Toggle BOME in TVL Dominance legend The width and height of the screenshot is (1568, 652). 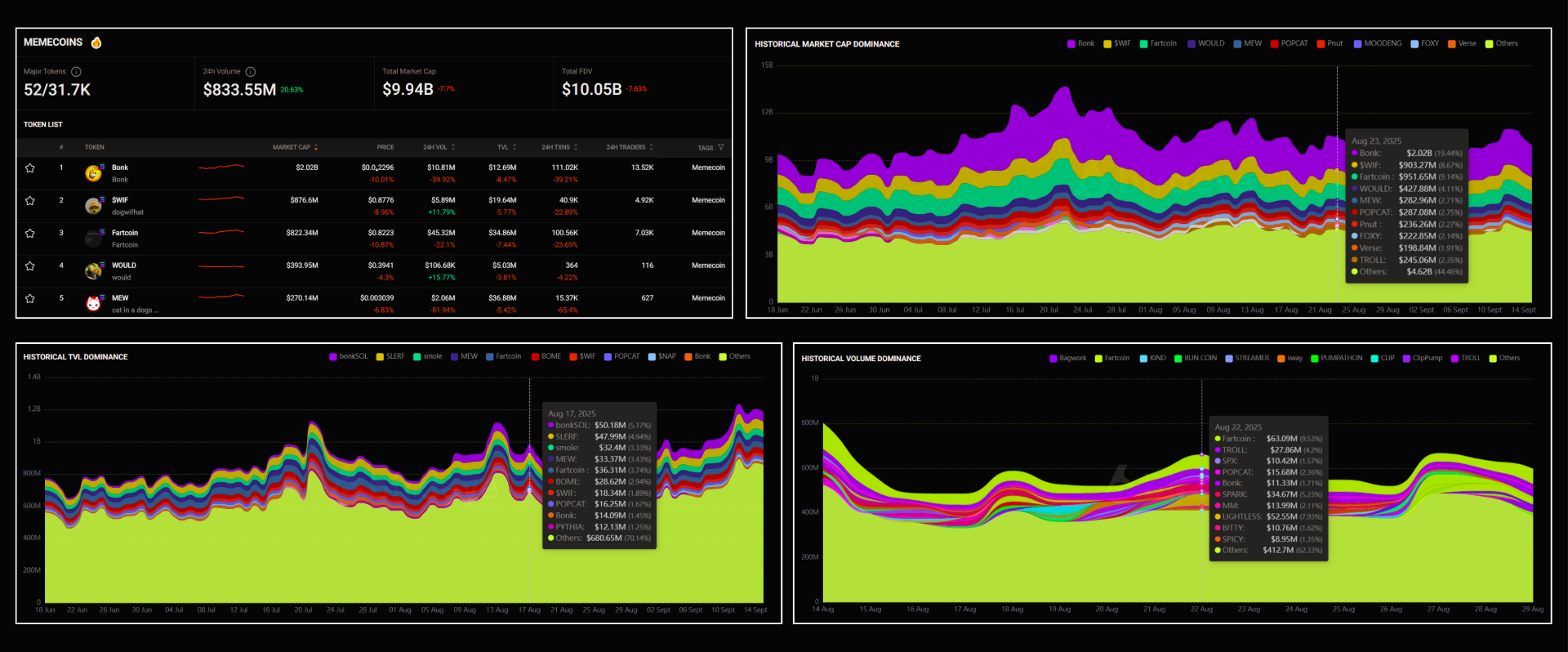(546, 357)
